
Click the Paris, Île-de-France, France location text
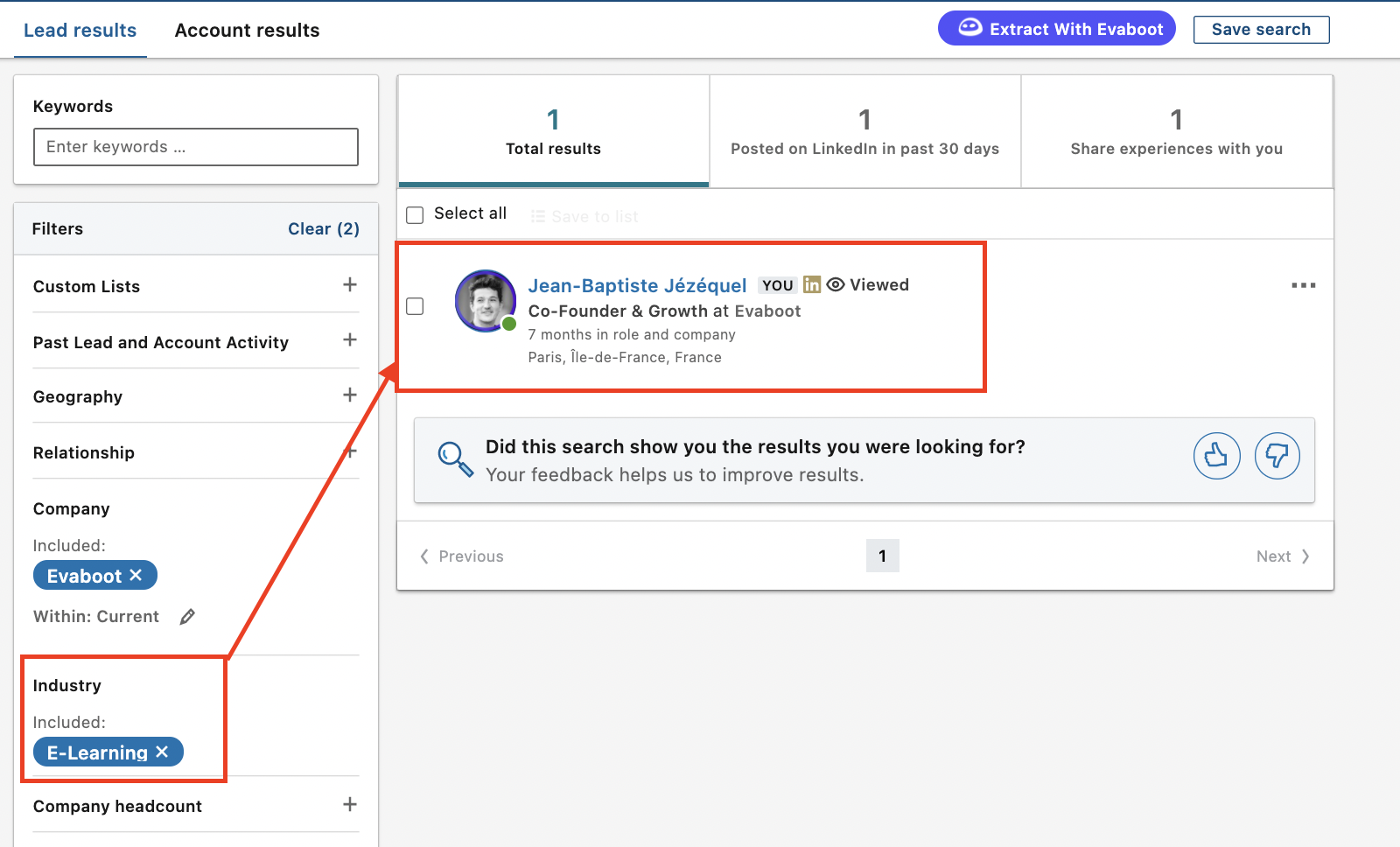625,357
